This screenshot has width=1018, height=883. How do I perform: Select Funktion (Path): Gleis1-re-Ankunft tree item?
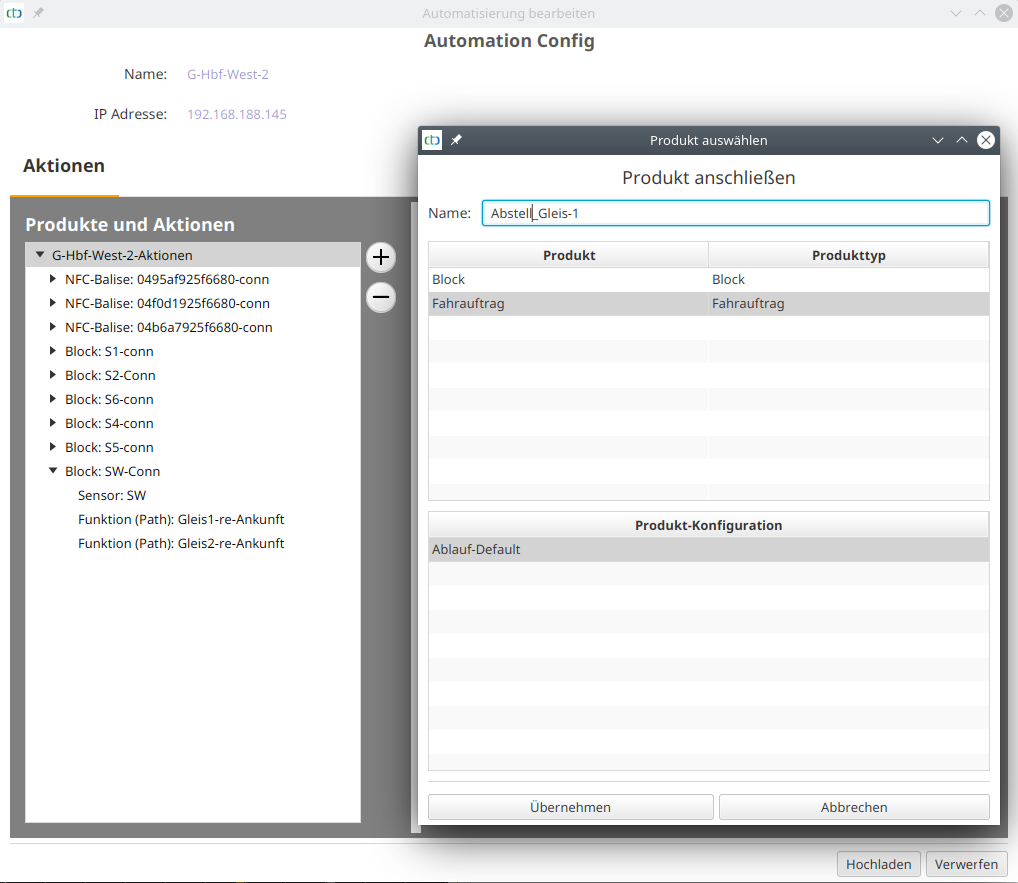click(181, 519)
